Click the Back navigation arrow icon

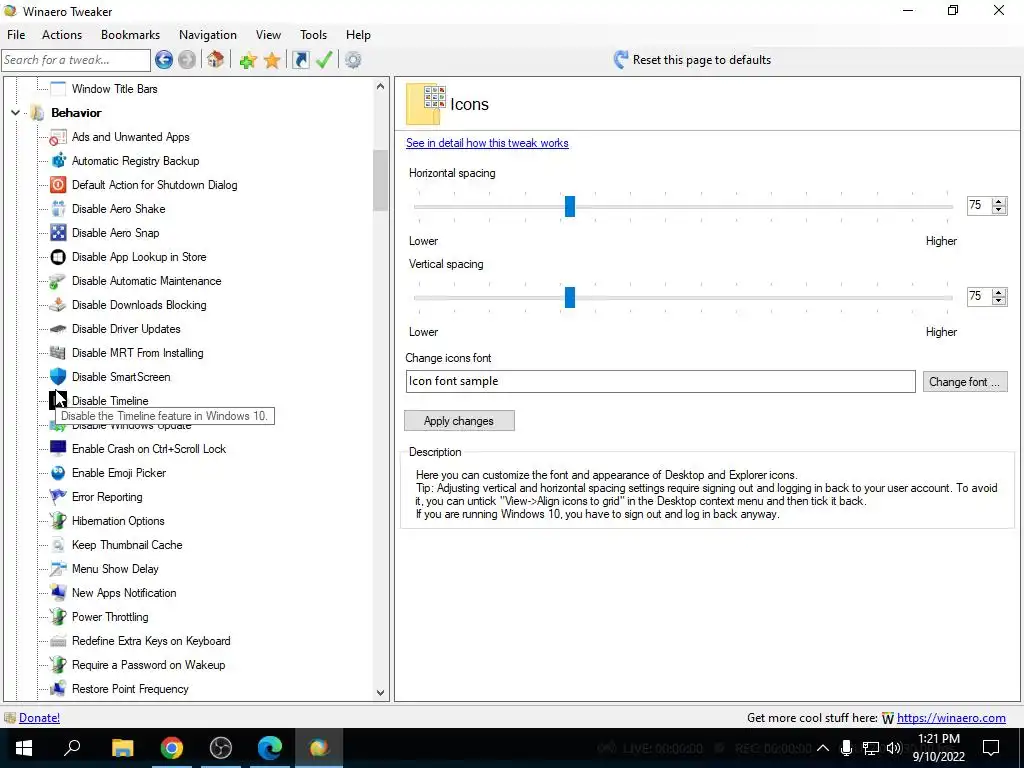point(164,60)
